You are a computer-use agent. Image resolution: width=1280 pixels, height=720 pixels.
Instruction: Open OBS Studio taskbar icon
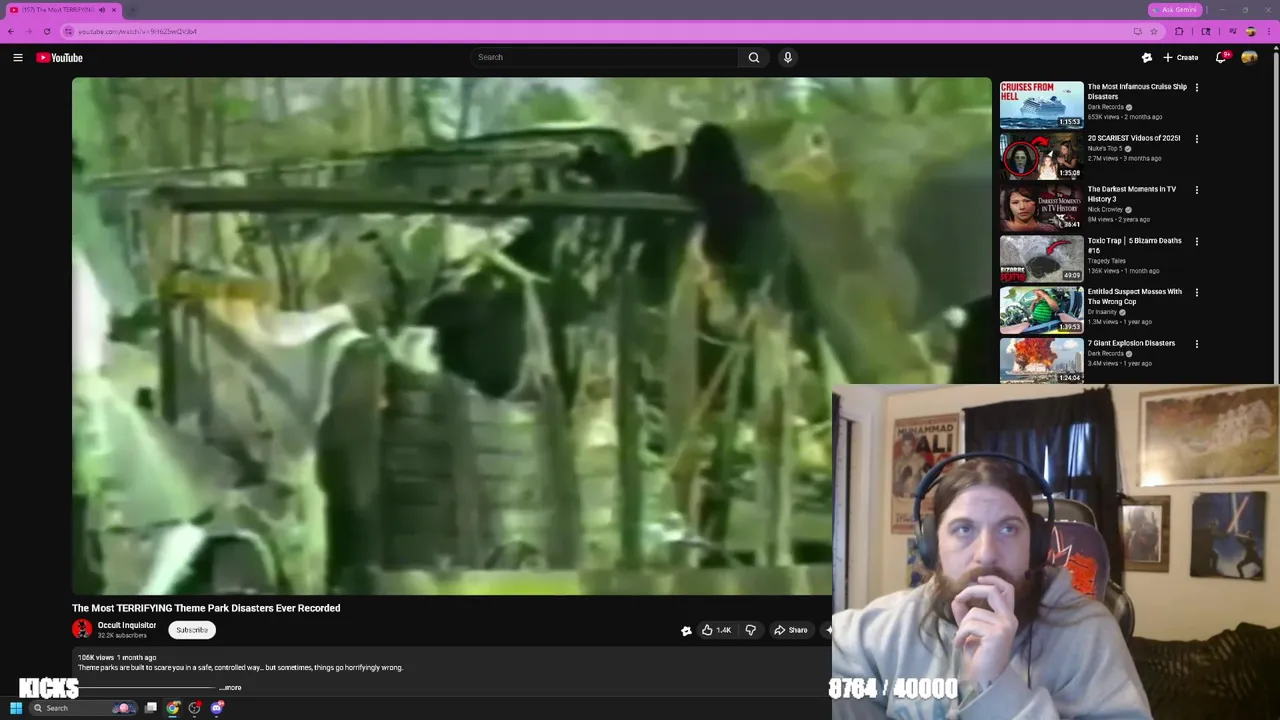[195, 708]
